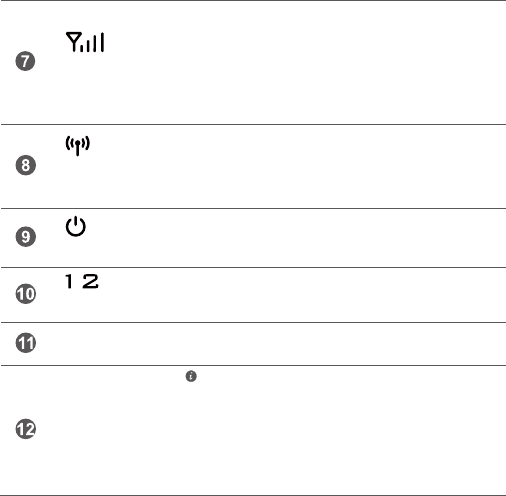Screen dimensions: 506x496
Task: Select the wireless antenna broadcast icon
Action: point(78,146)
